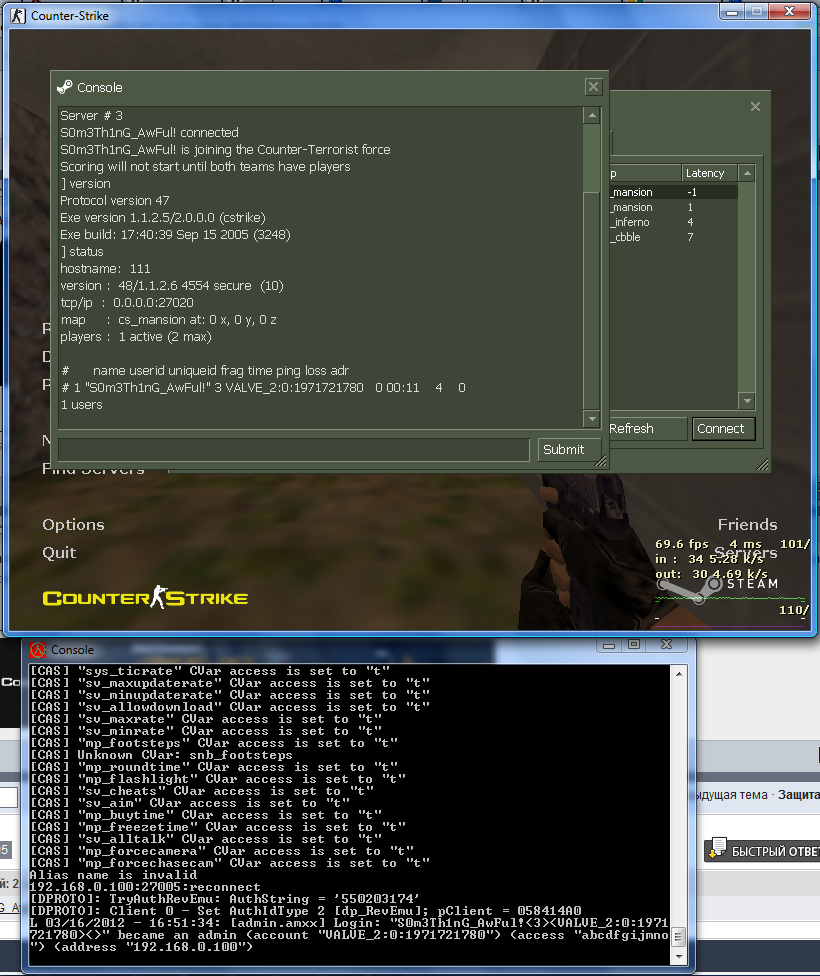820x976 pixels.
Task: Focus the console command input field
Action: 294,449
